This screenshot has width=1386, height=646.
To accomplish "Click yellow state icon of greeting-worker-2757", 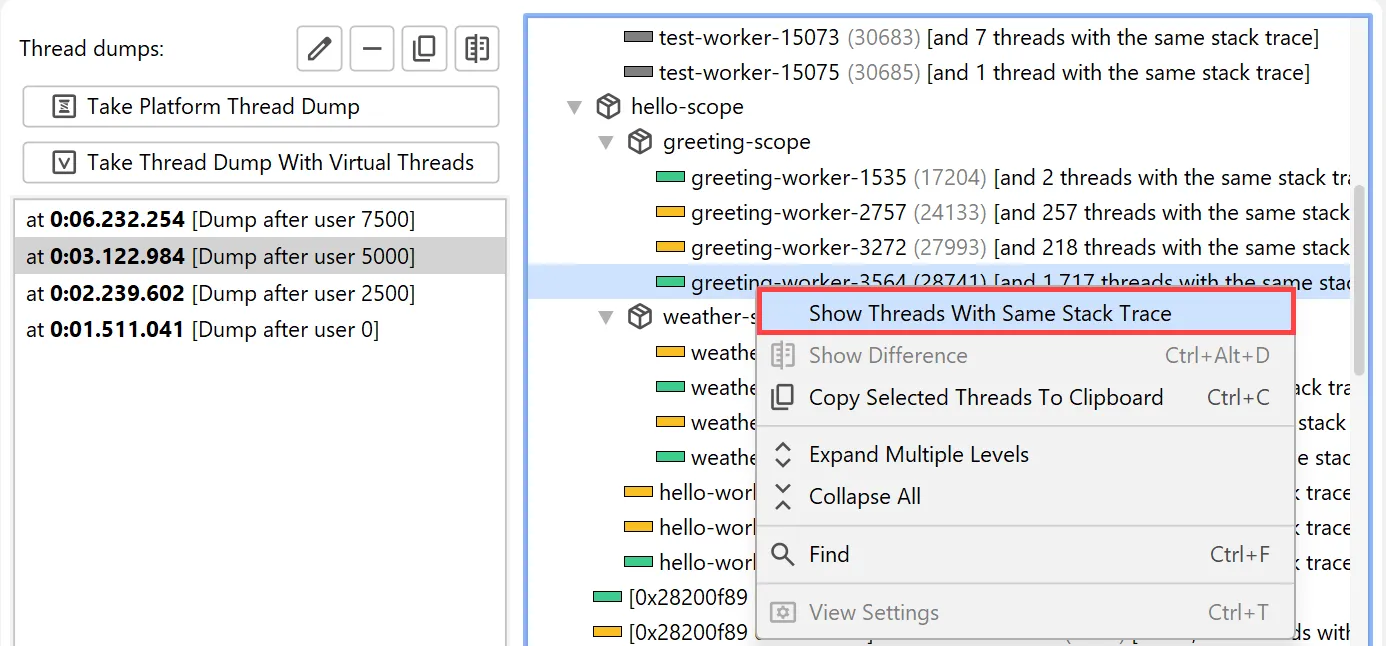I will pos(670,213).
